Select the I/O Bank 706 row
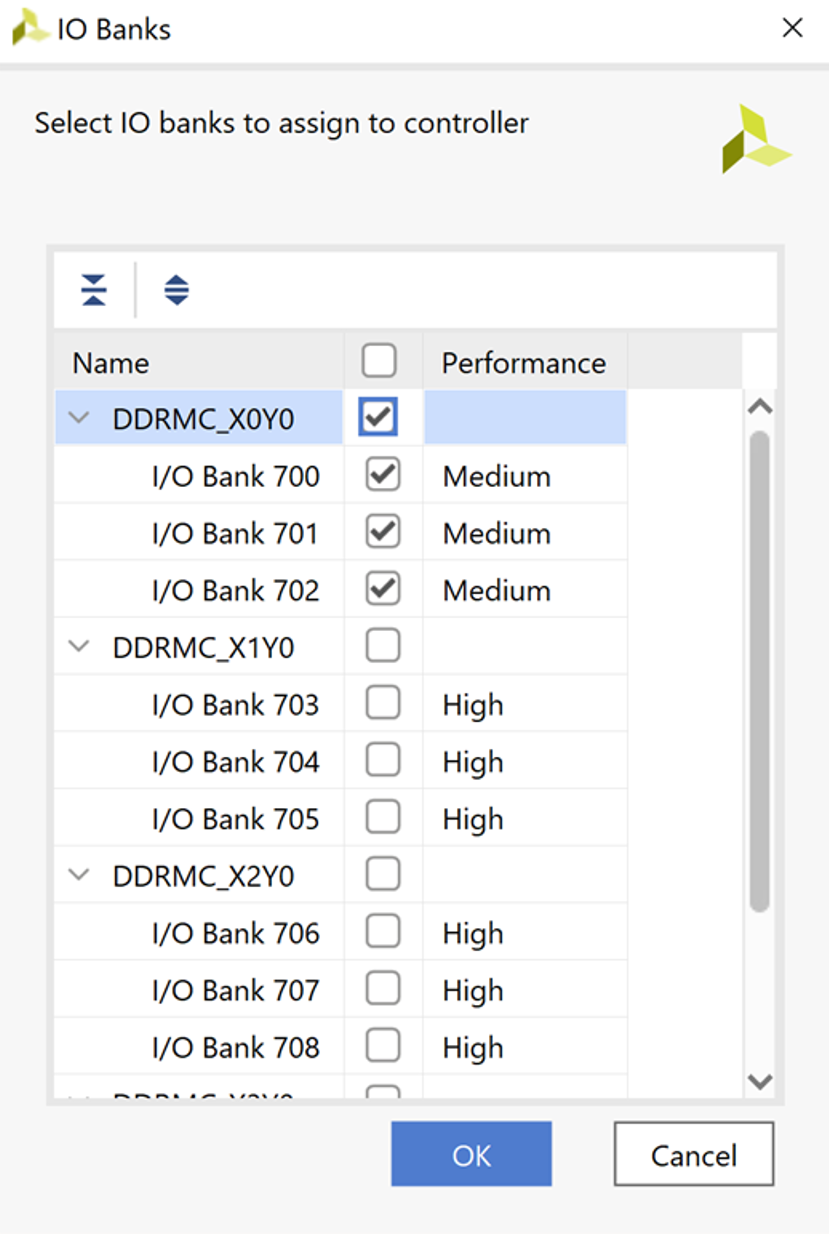The height and width of the screenshot is (1234, 829). point(235,933)
